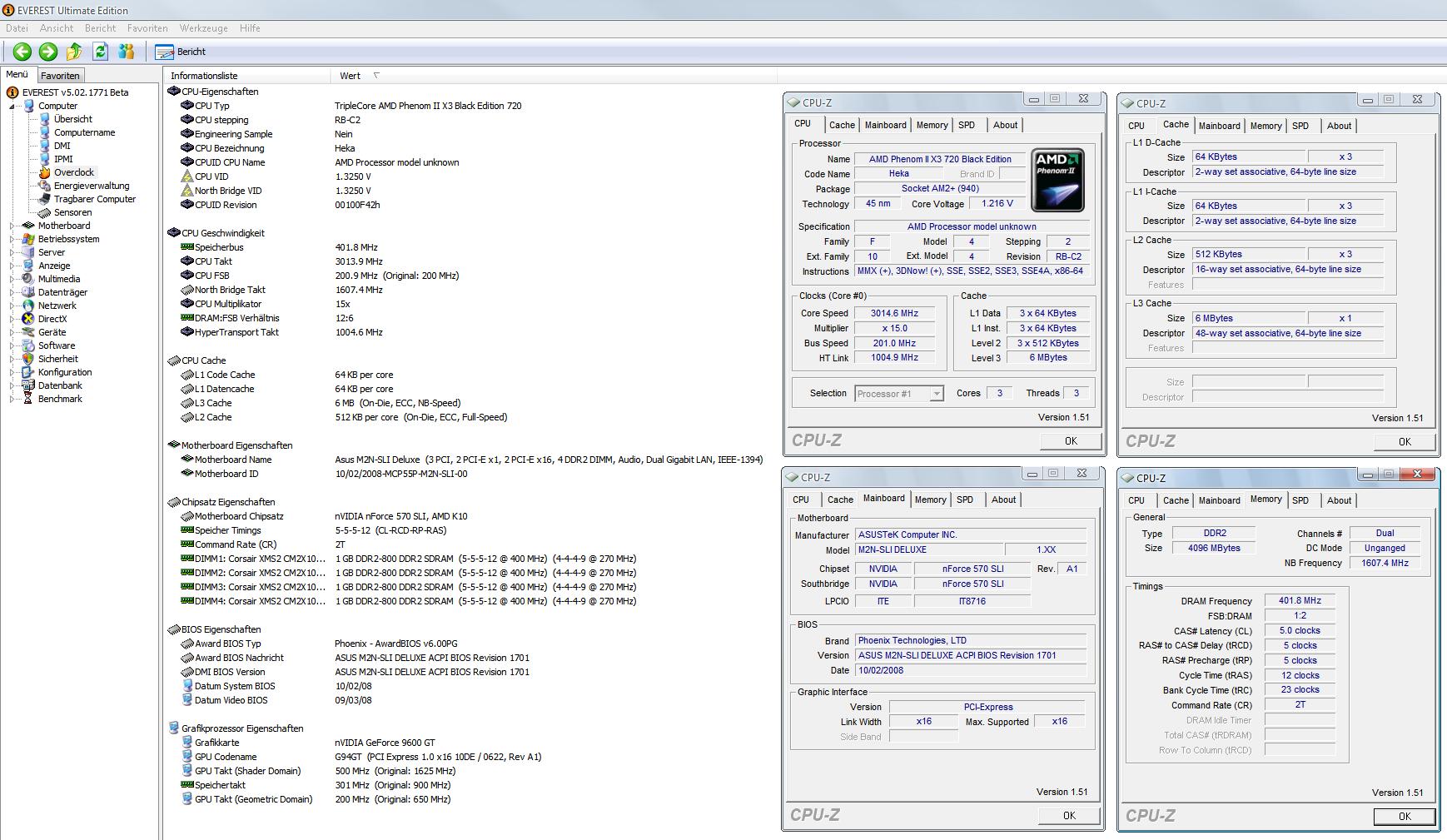Click the Konfiguration icon in the tree
Viewport: 1447px width, 840px height.
coord(28,372)
